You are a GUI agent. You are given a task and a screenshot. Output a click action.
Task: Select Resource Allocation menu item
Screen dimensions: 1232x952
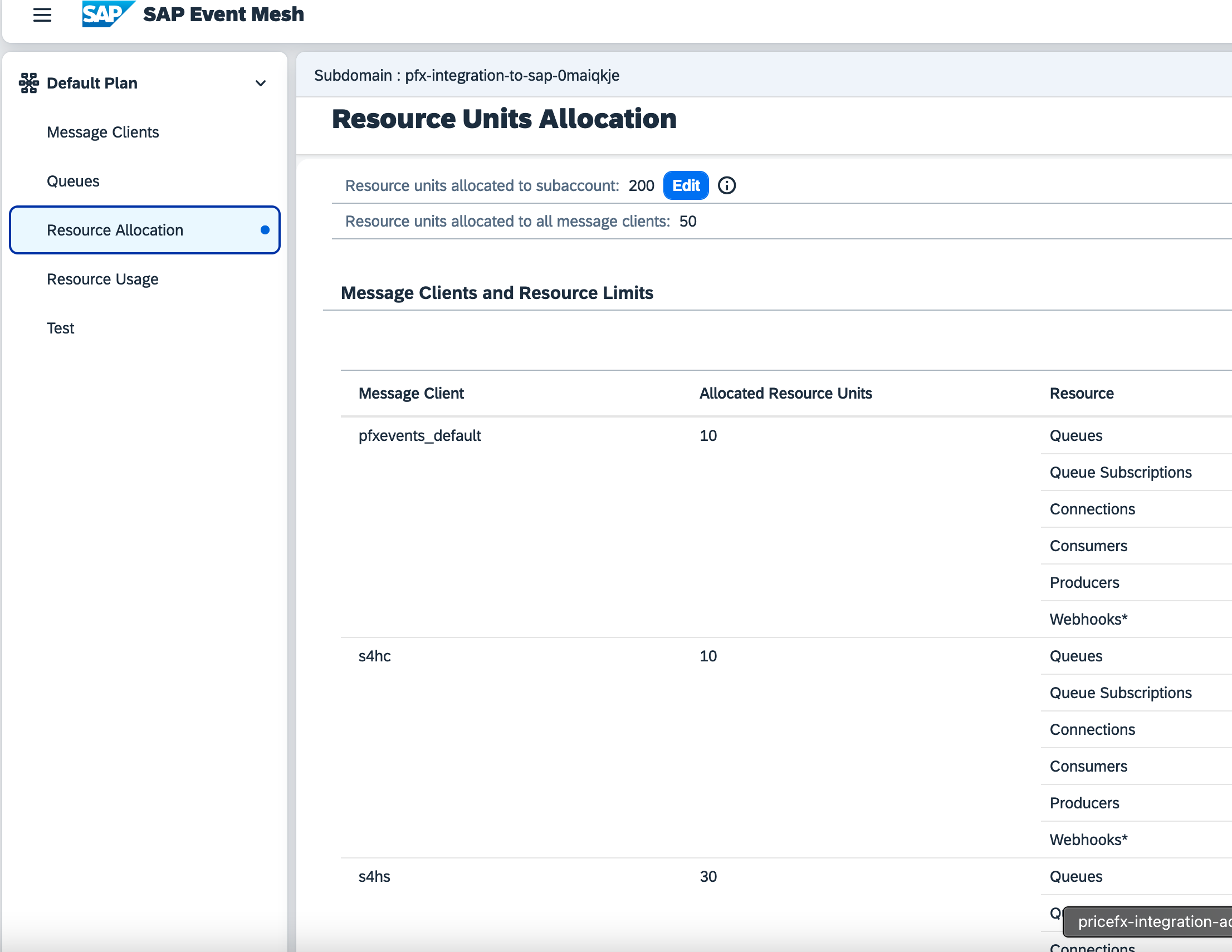115,230
